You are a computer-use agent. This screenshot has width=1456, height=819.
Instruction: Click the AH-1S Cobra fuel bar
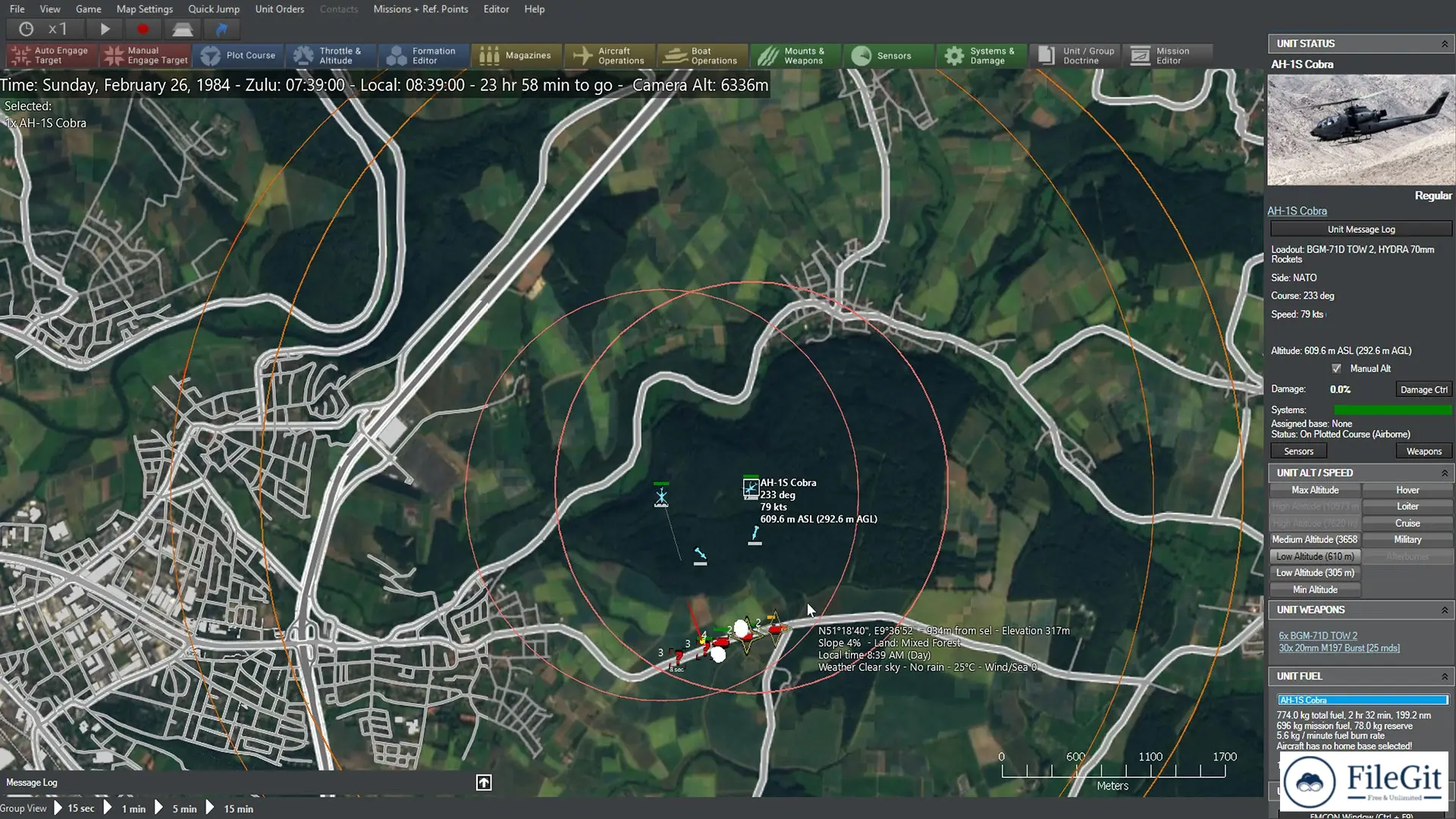1363,700
